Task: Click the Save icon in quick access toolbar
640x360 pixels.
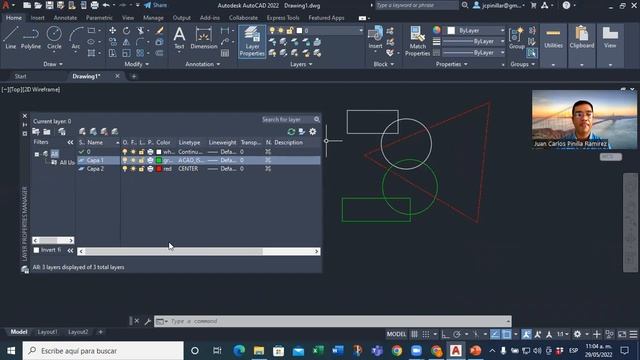Action: (49, 5)
